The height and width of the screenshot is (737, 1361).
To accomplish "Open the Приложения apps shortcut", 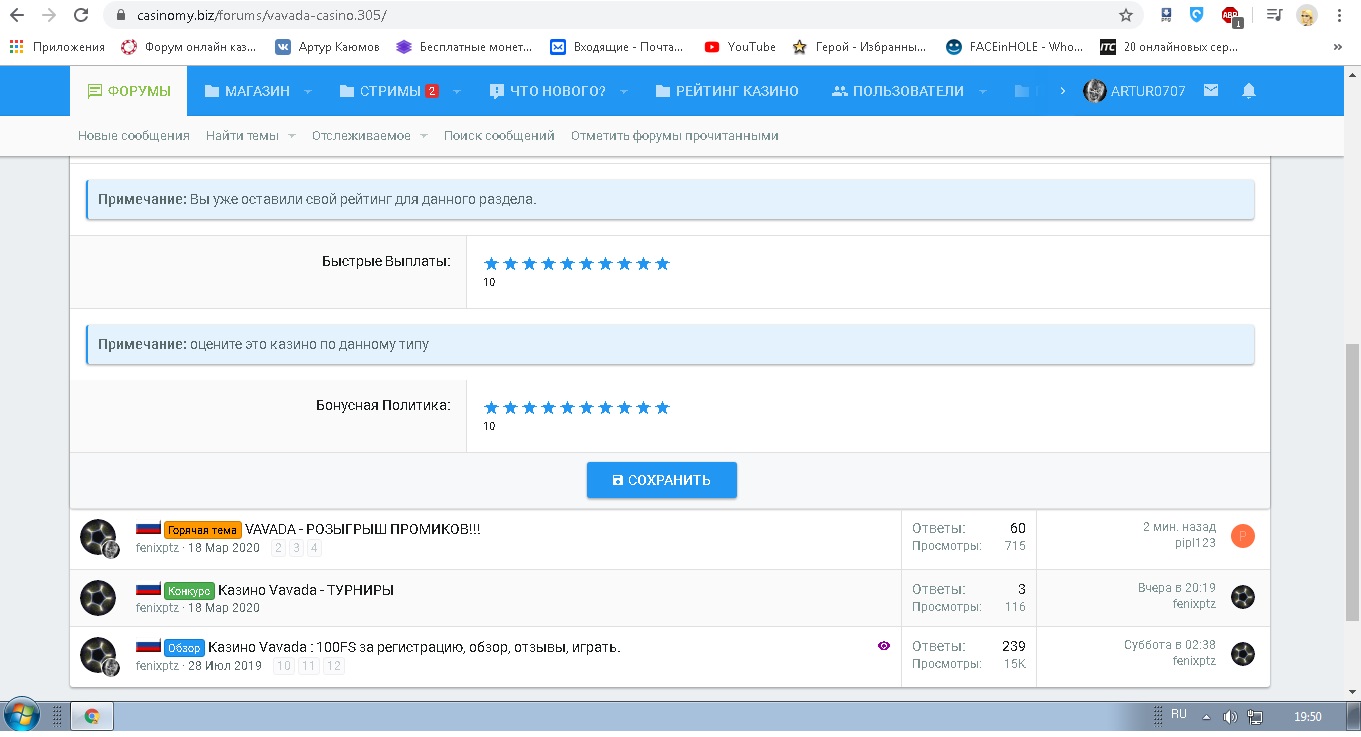I will click(x=57, y=46).
